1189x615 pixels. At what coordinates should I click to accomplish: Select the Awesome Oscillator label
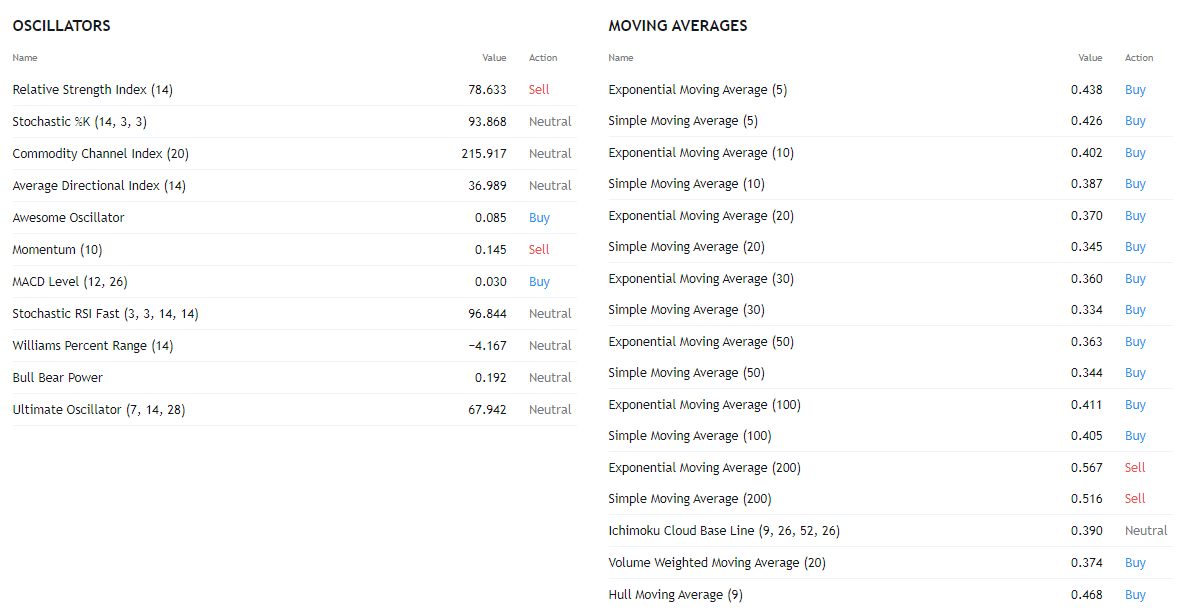tap(68, 218)
